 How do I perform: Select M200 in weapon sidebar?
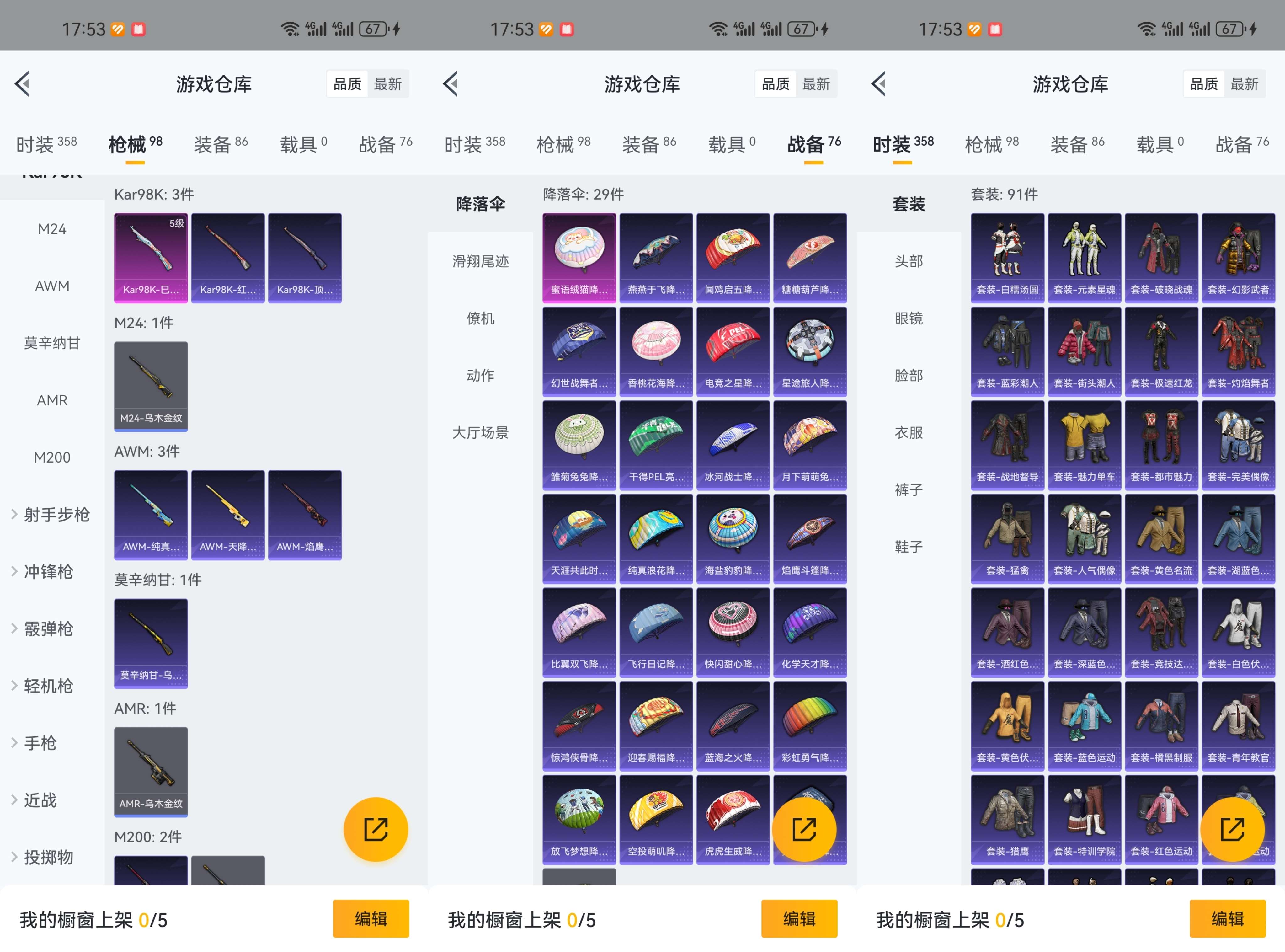52,457
